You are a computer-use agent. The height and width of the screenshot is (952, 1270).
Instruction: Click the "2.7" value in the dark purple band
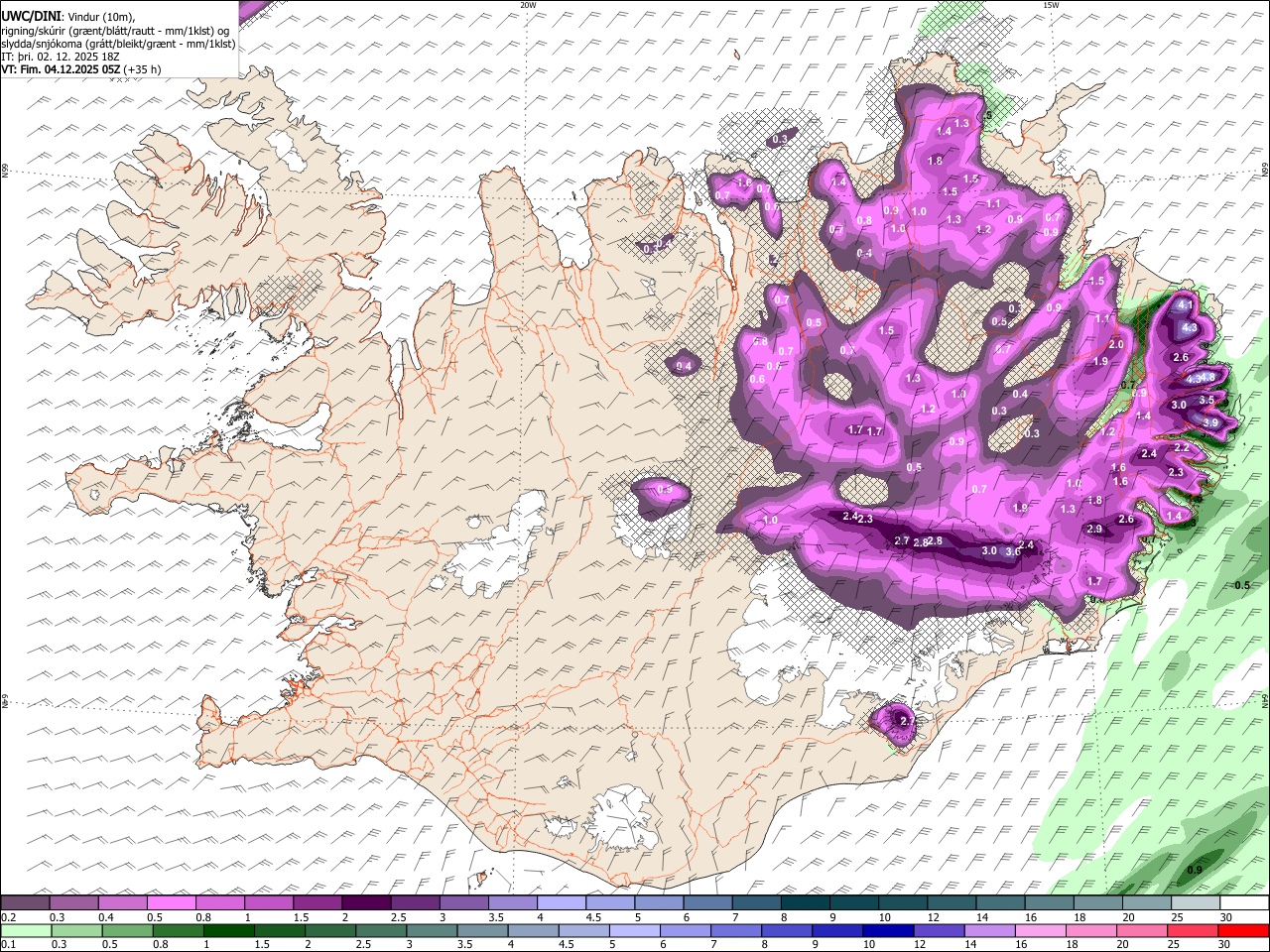(x=902, y=540)
